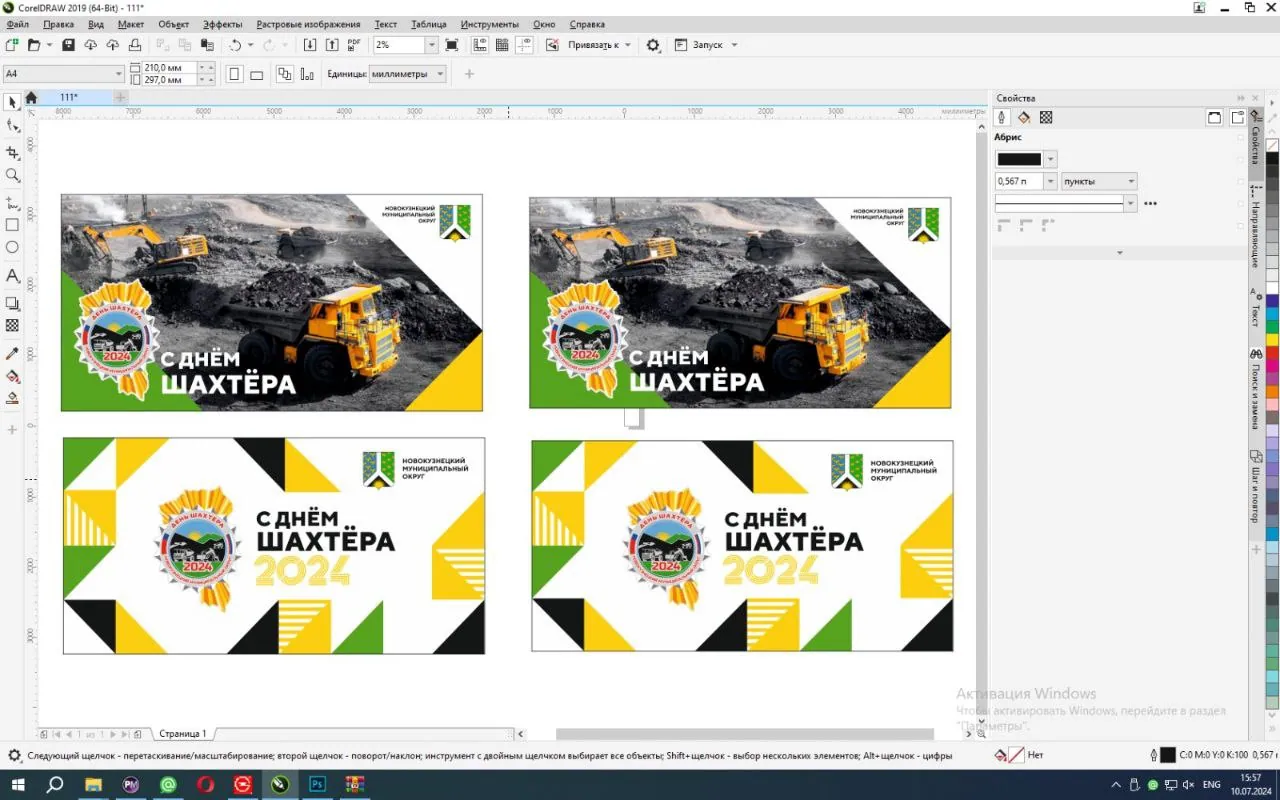The height and width of the screenshot is (800, 1280).
Task: Select the Страница 1 page tab
Action: [183, 734]
